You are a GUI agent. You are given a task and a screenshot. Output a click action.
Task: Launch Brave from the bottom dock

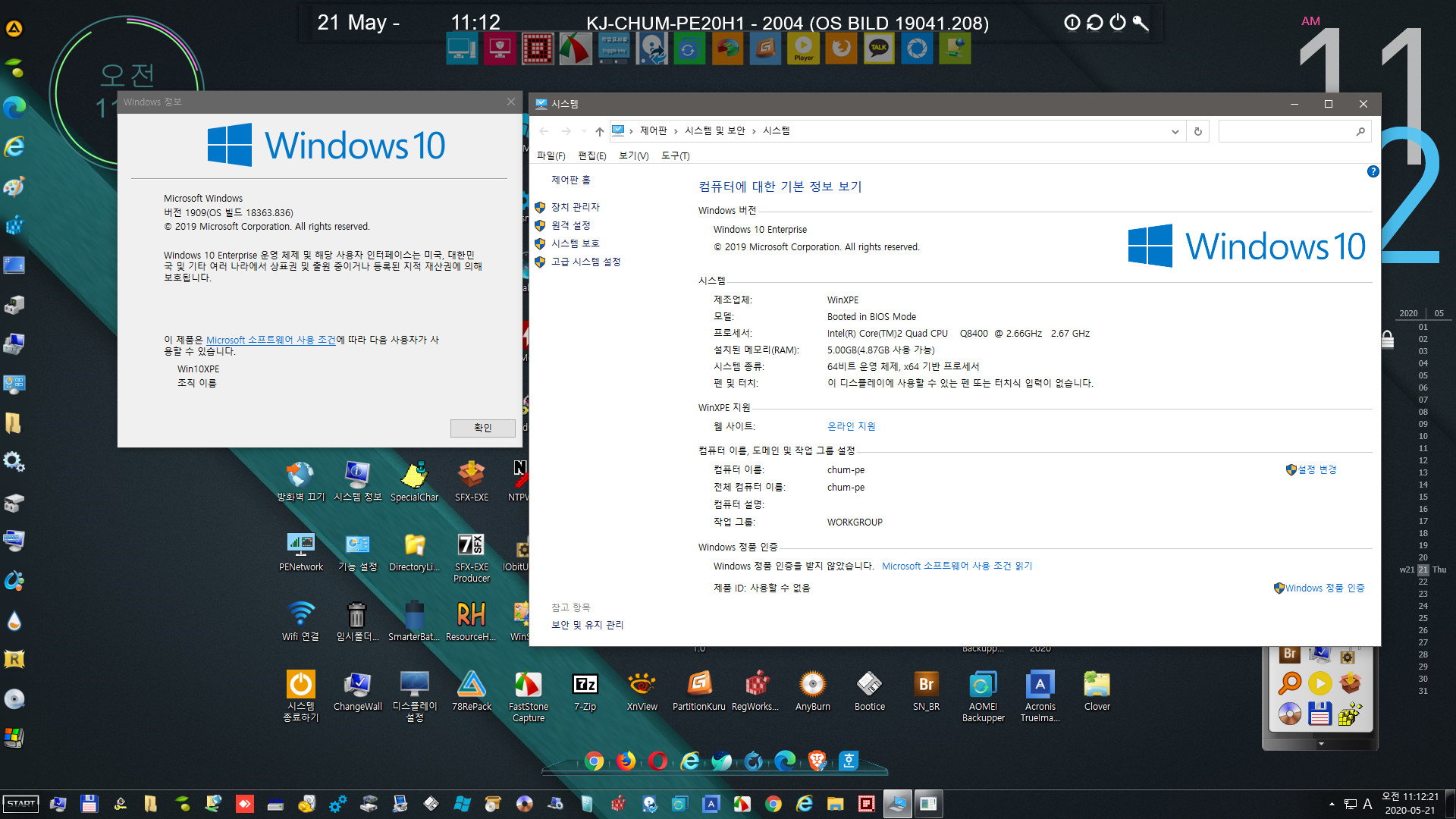point(817,761)
